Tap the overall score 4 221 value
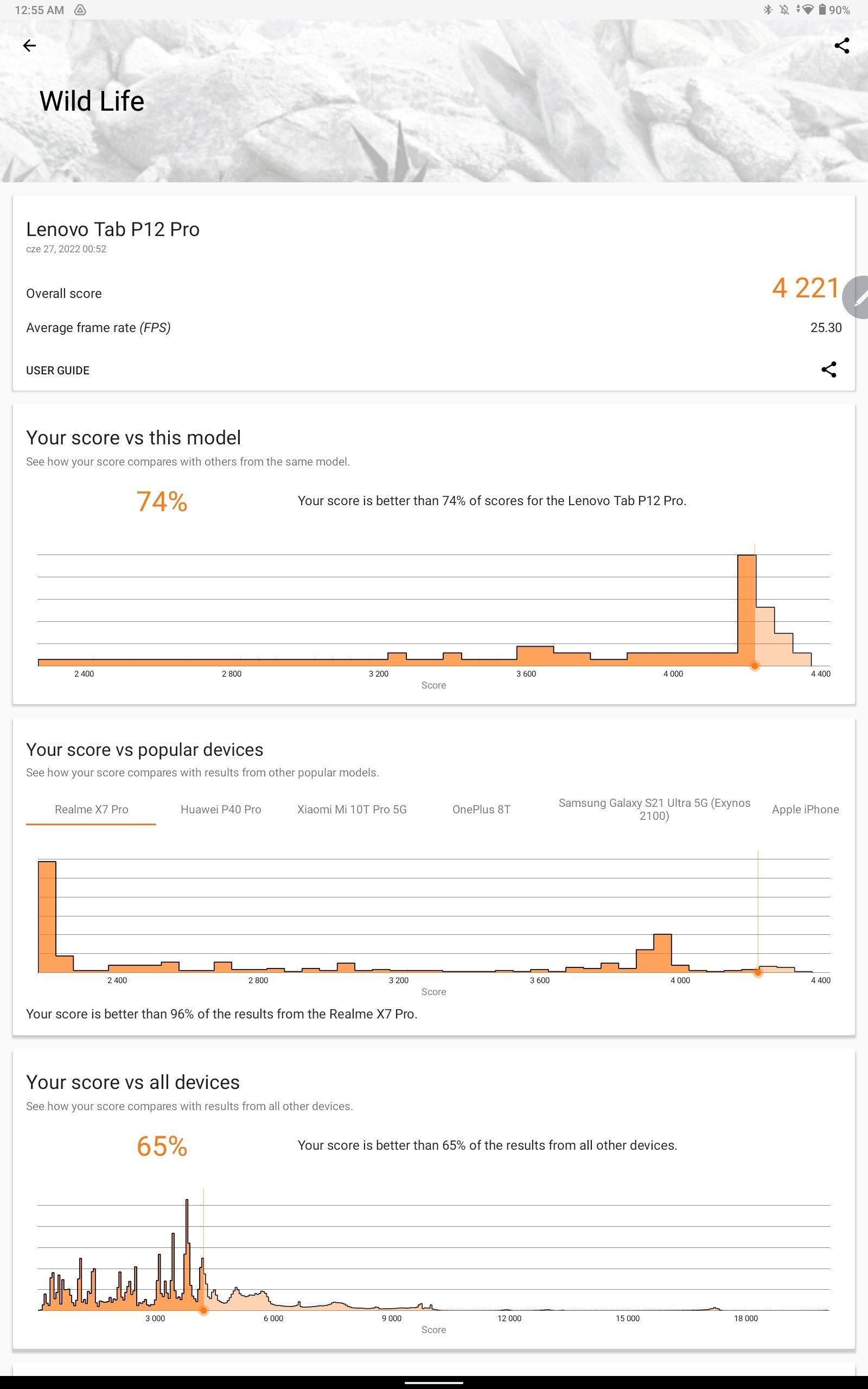Viewport: 868px width, 1389px height. (x=805, y=288)
